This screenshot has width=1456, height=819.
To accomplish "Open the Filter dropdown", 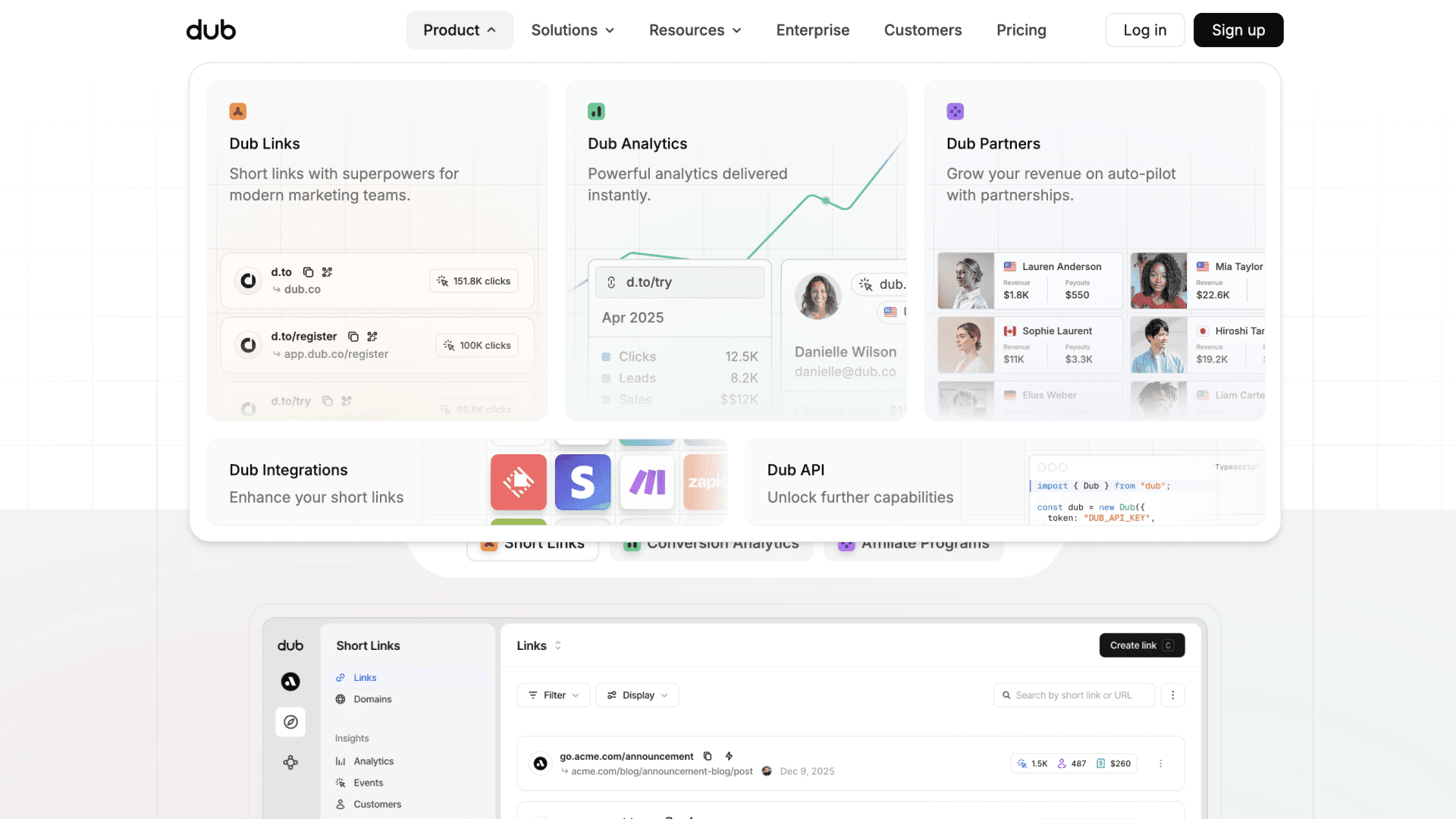I will coord(554,695).
